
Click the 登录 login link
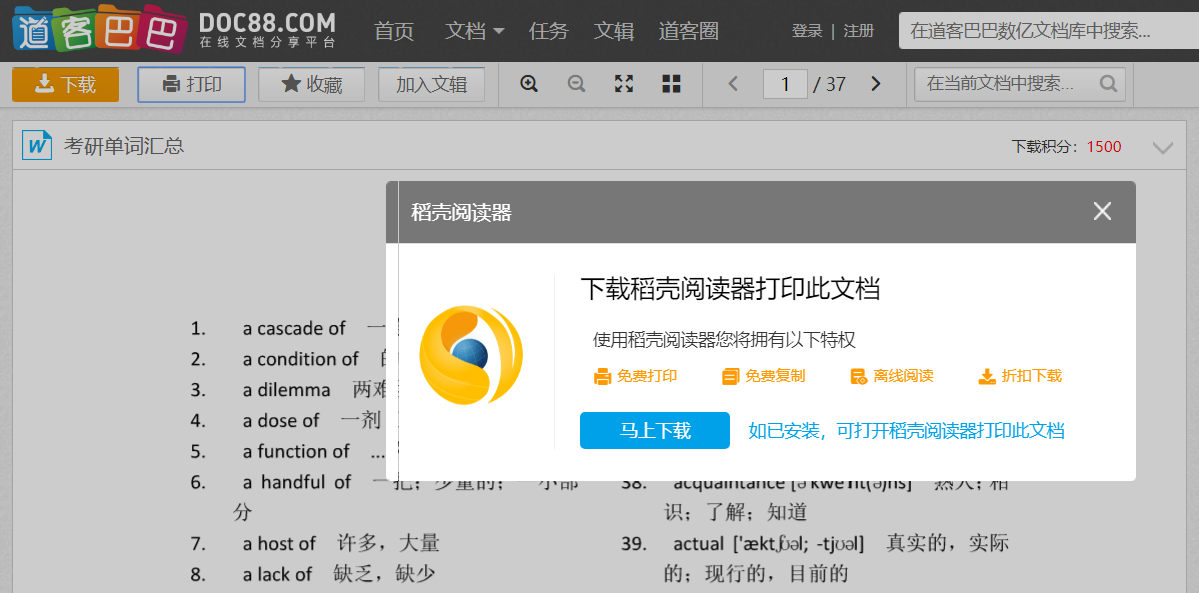click(807, 31)
